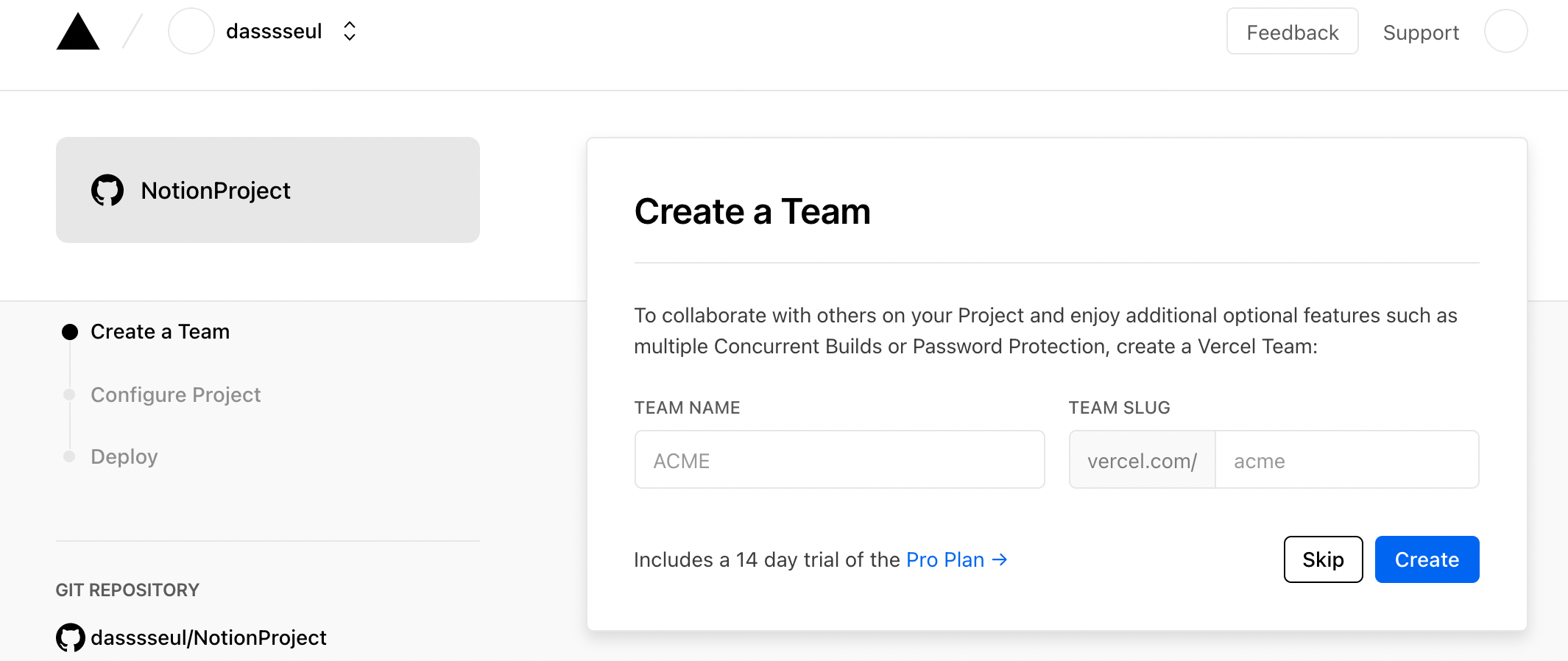Select the Create a Team step label
The width and height of the screenshot is (1568, 661).
[160, 332]
